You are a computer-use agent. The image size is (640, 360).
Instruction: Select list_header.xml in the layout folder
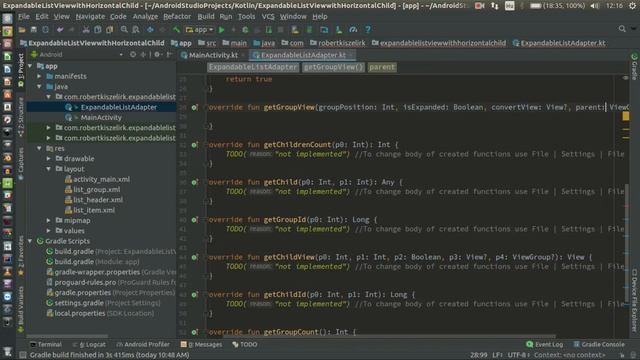tap(98, 200)
